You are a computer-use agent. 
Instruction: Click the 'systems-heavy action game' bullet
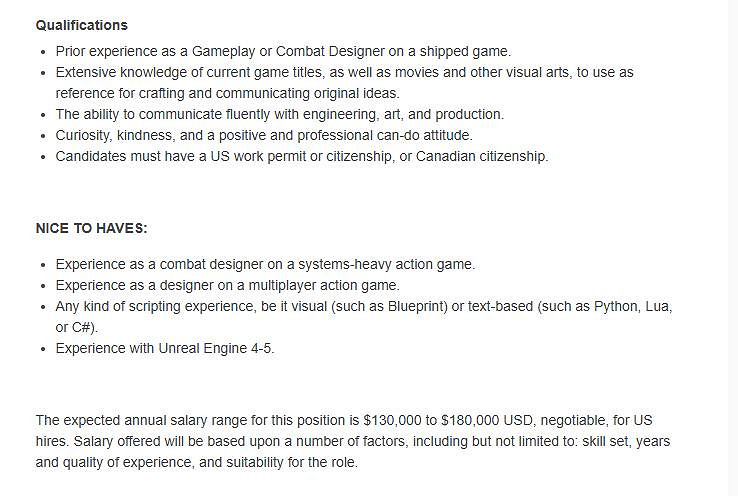pyautogui.click(x=265, y=265)
